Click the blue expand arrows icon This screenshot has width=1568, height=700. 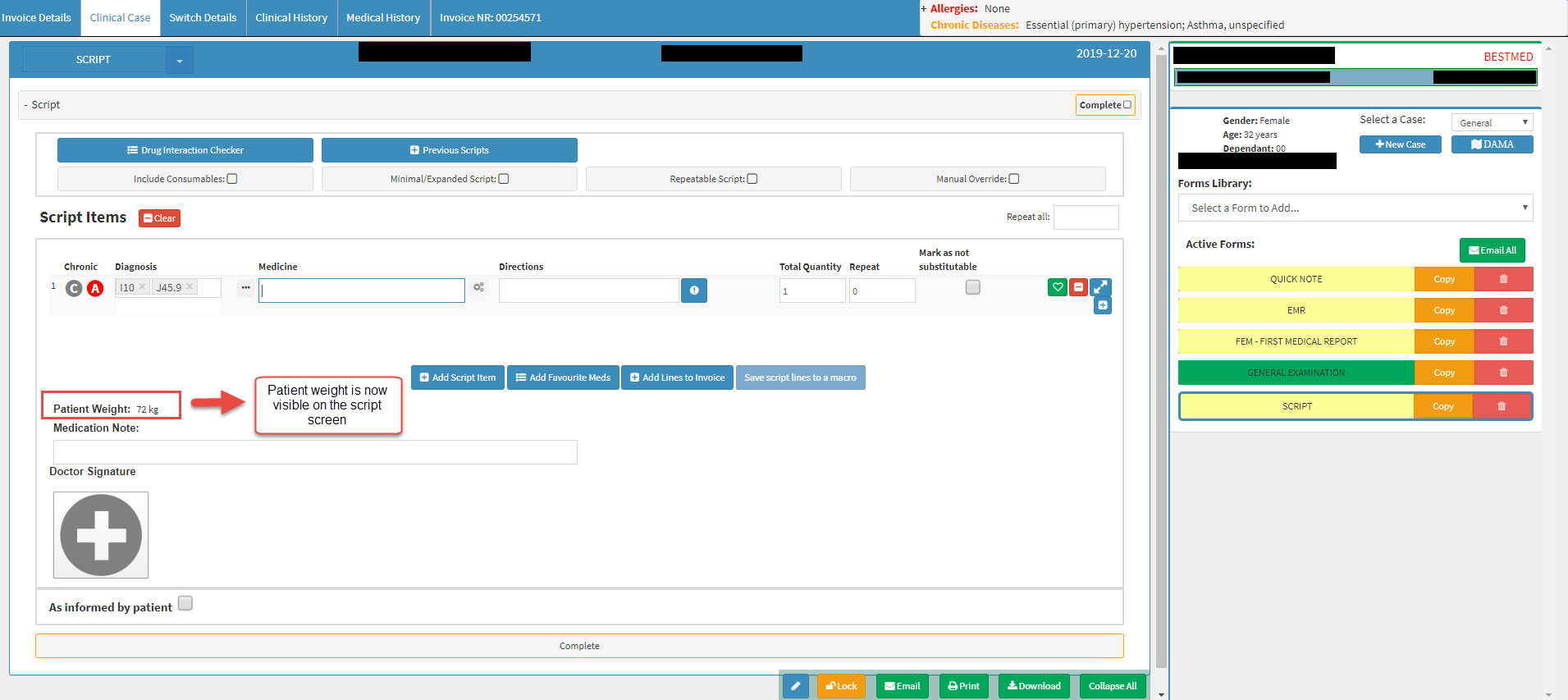1100,287
